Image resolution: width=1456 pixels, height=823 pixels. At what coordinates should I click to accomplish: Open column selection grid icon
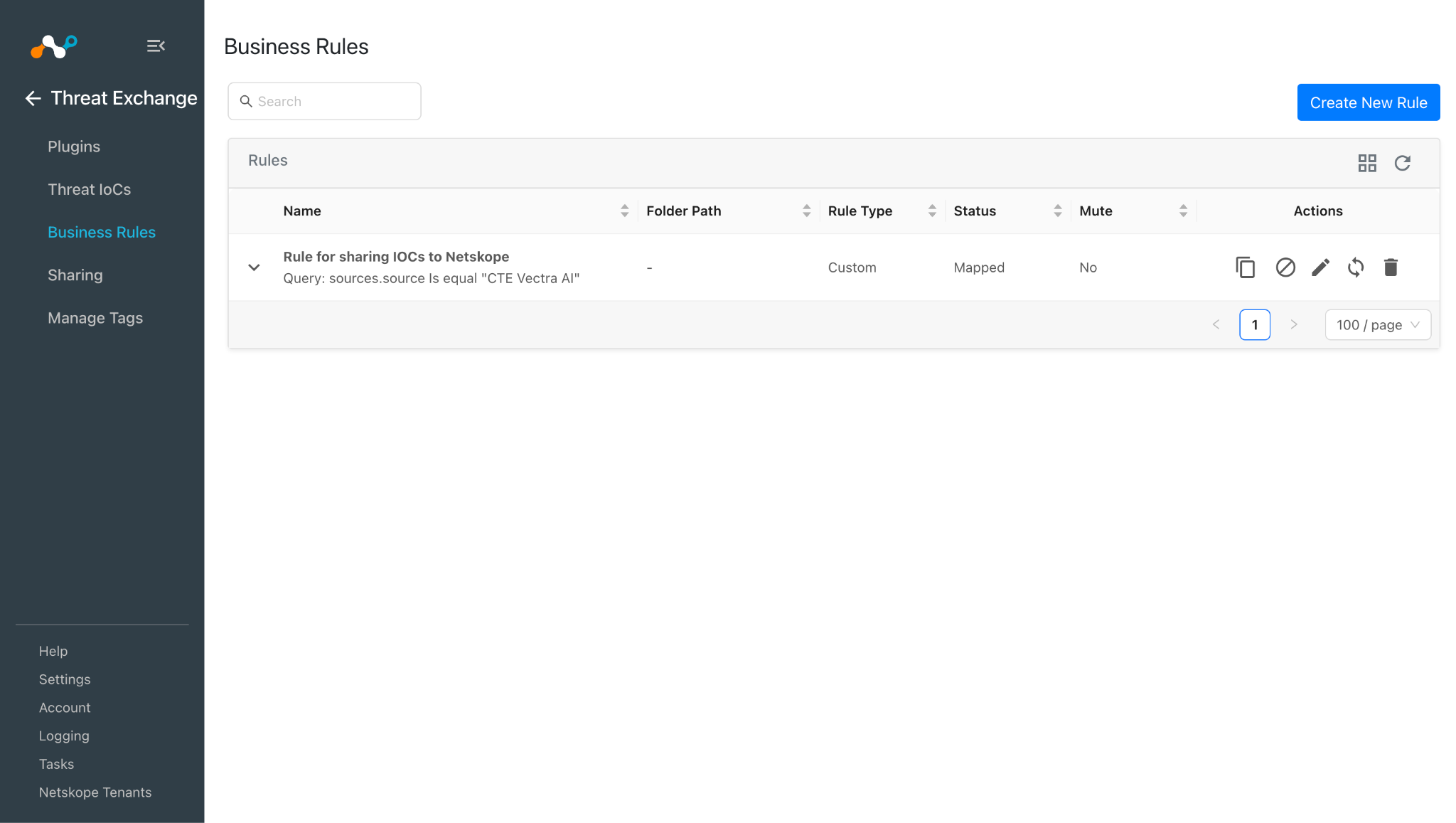(1367, 163)
